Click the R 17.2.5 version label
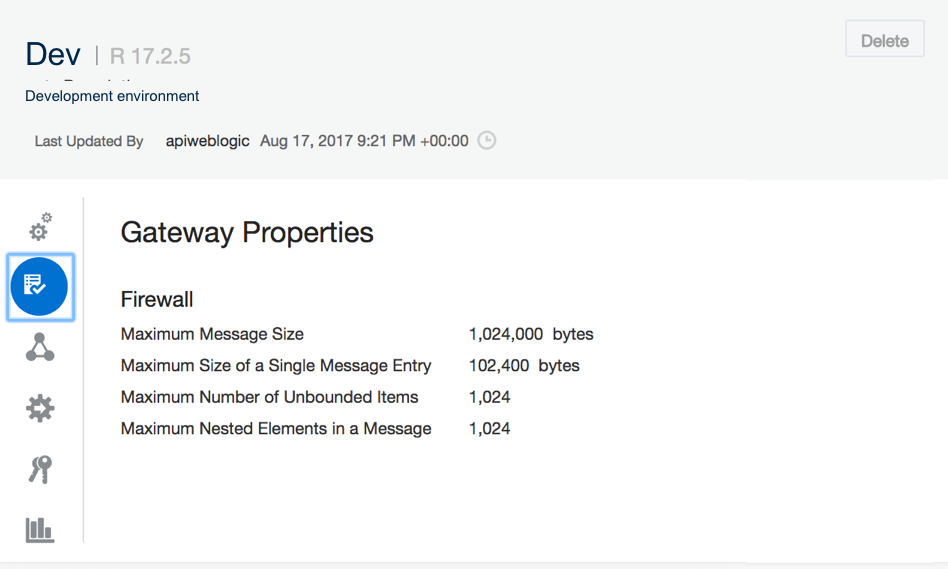 tap(150, 56)
